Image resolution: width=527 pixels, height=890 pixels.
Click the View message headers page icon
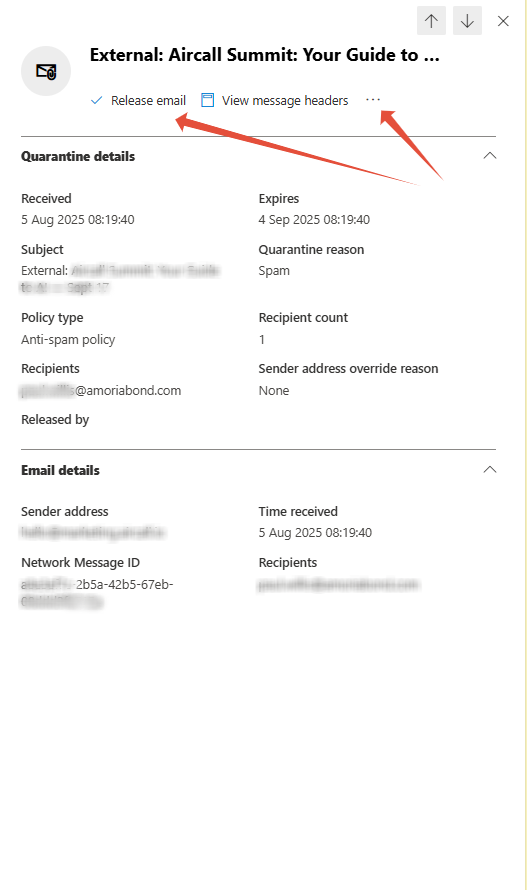coord(208,100)
